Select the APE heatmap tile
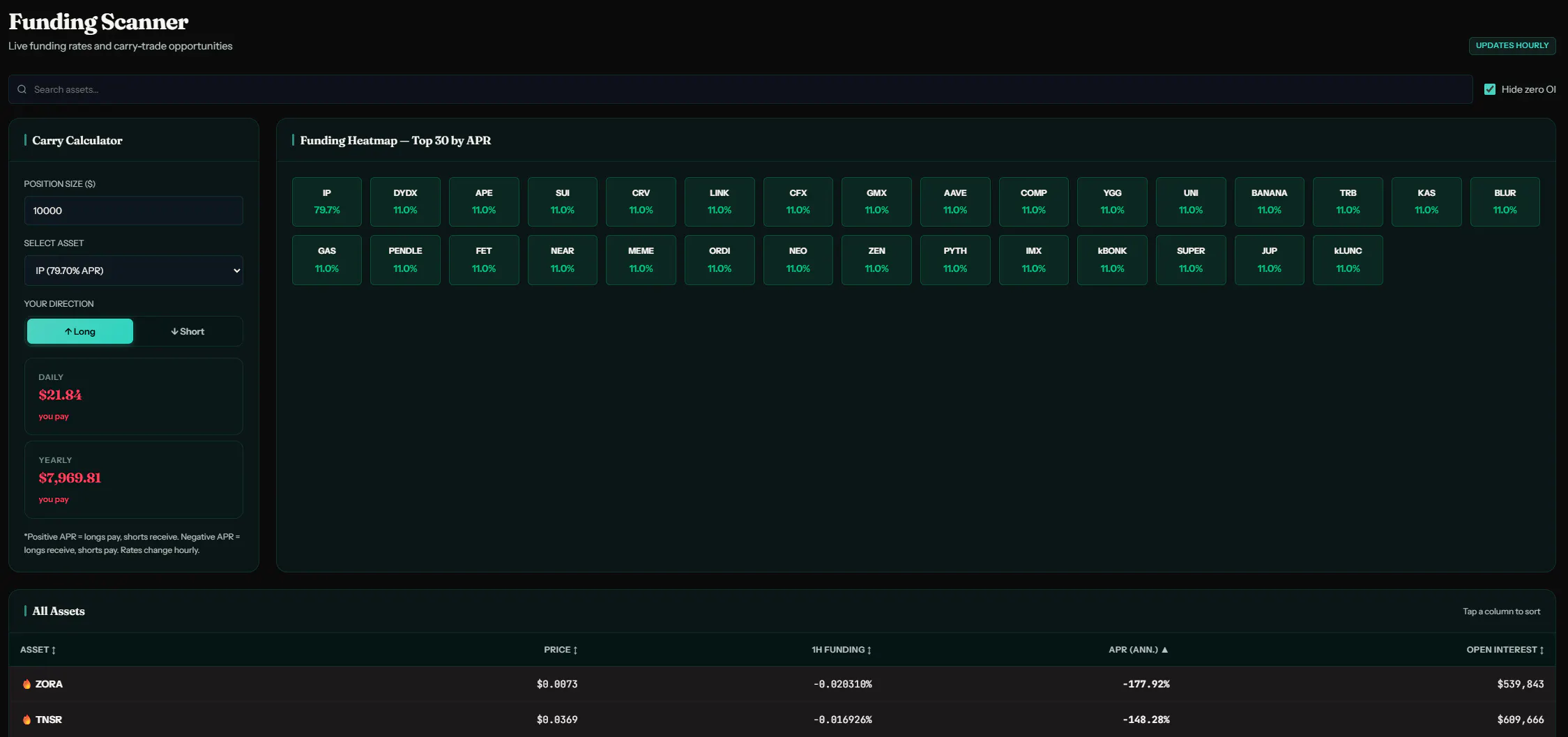This screenshot has width=1568, height=737. pyautogui.click(x=484, y=202)
